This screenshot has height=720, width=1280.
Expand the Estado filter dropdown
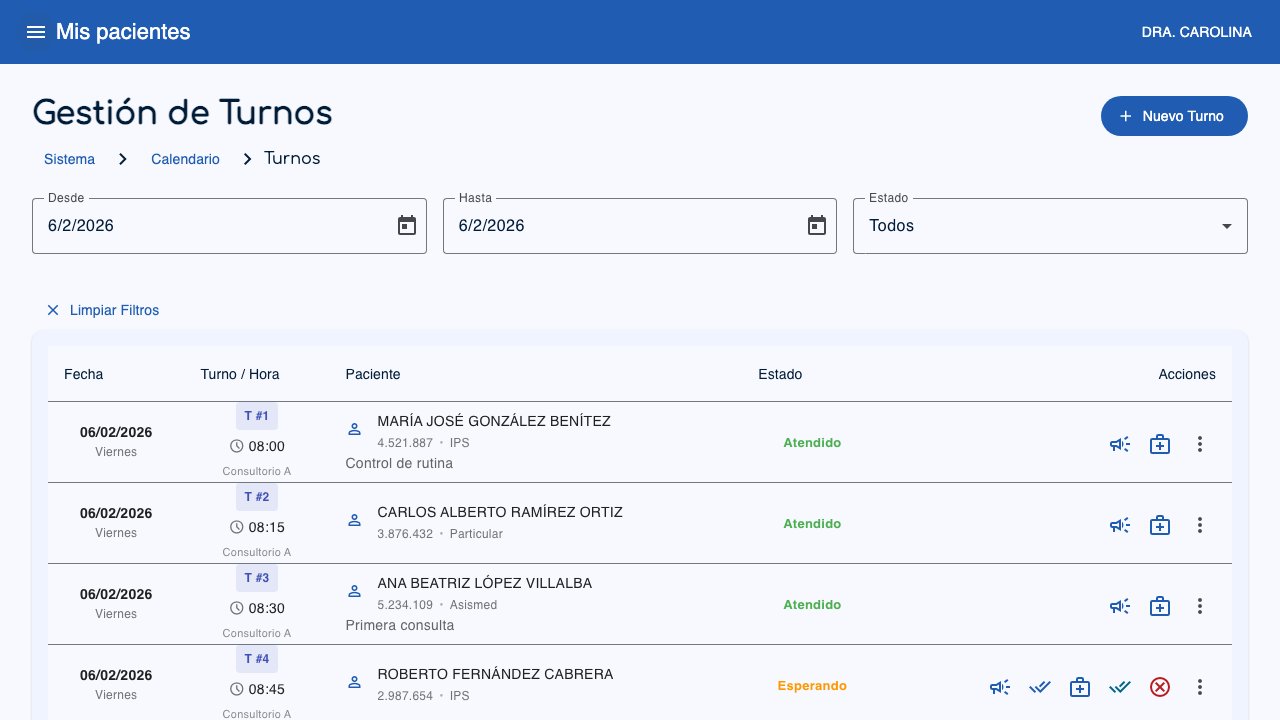pos(1049,226)
